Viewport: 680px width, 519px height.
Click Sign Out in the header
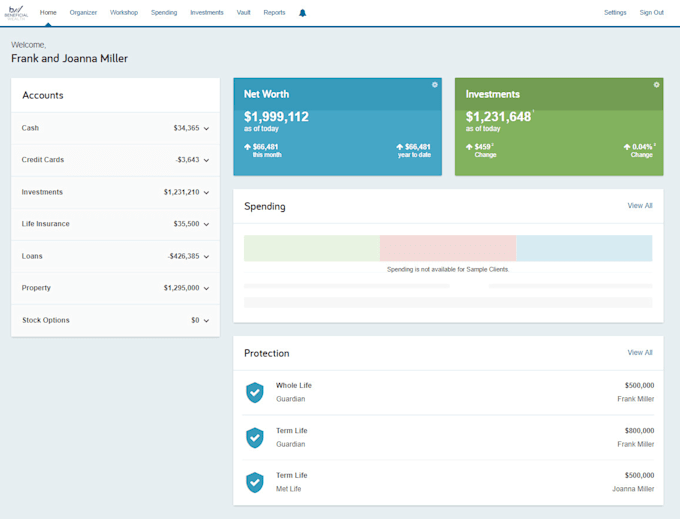tap(651, 13)
